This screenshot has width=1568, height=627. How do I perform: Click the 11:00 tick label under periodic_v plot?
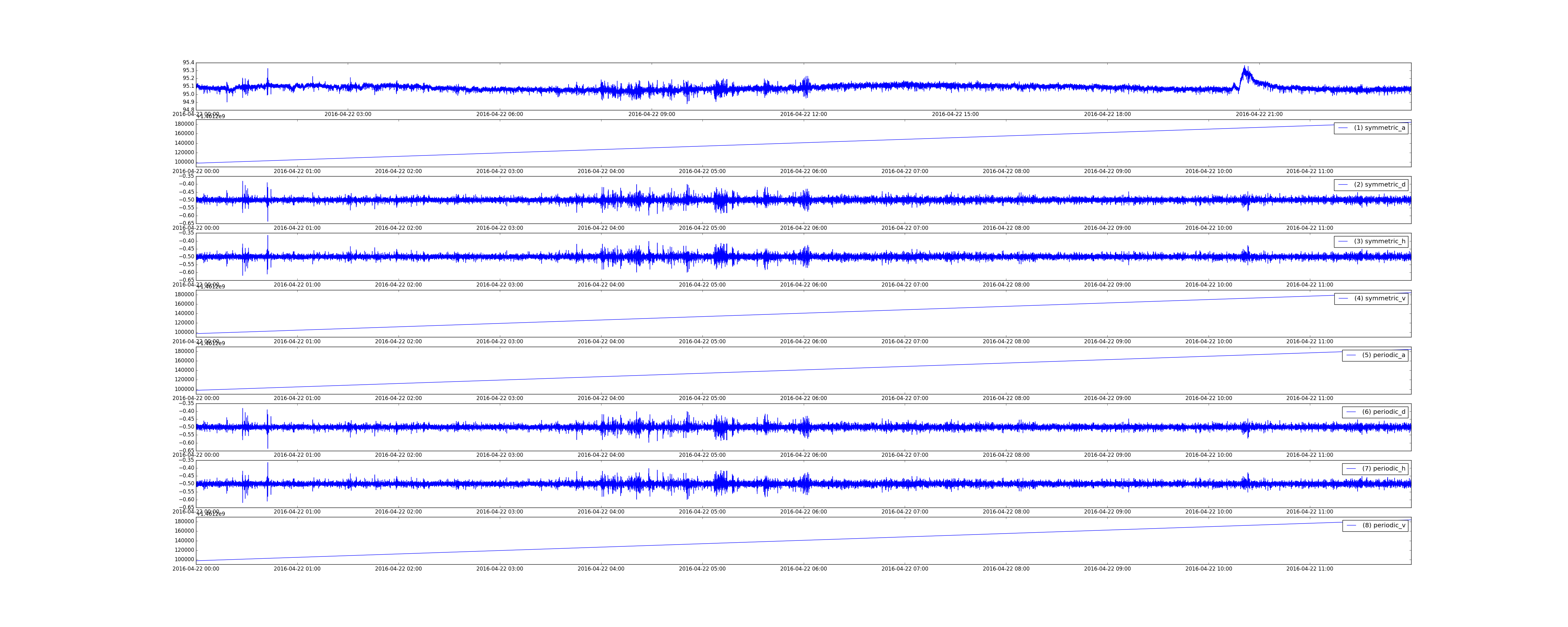coord(1310,569)
